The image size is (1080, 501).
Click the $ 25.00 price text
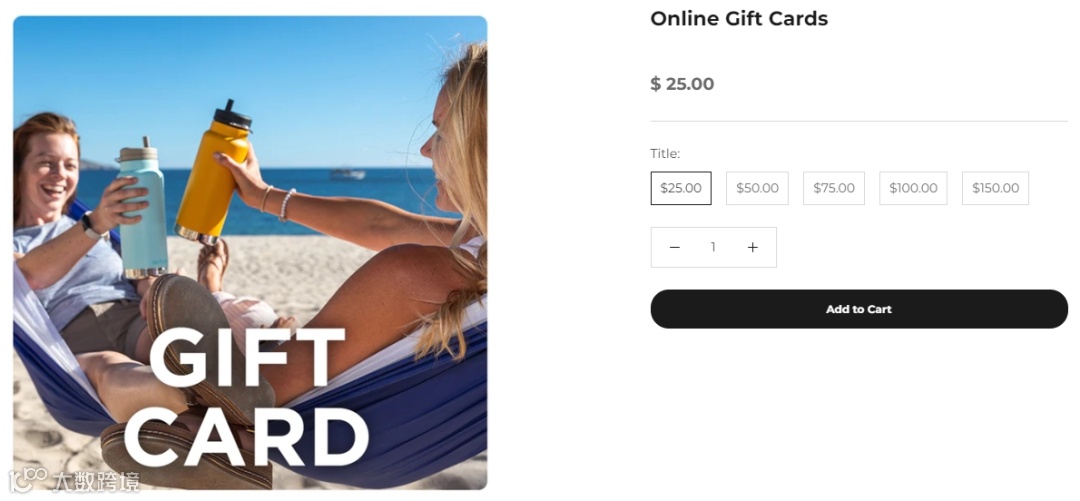[682, 84]
